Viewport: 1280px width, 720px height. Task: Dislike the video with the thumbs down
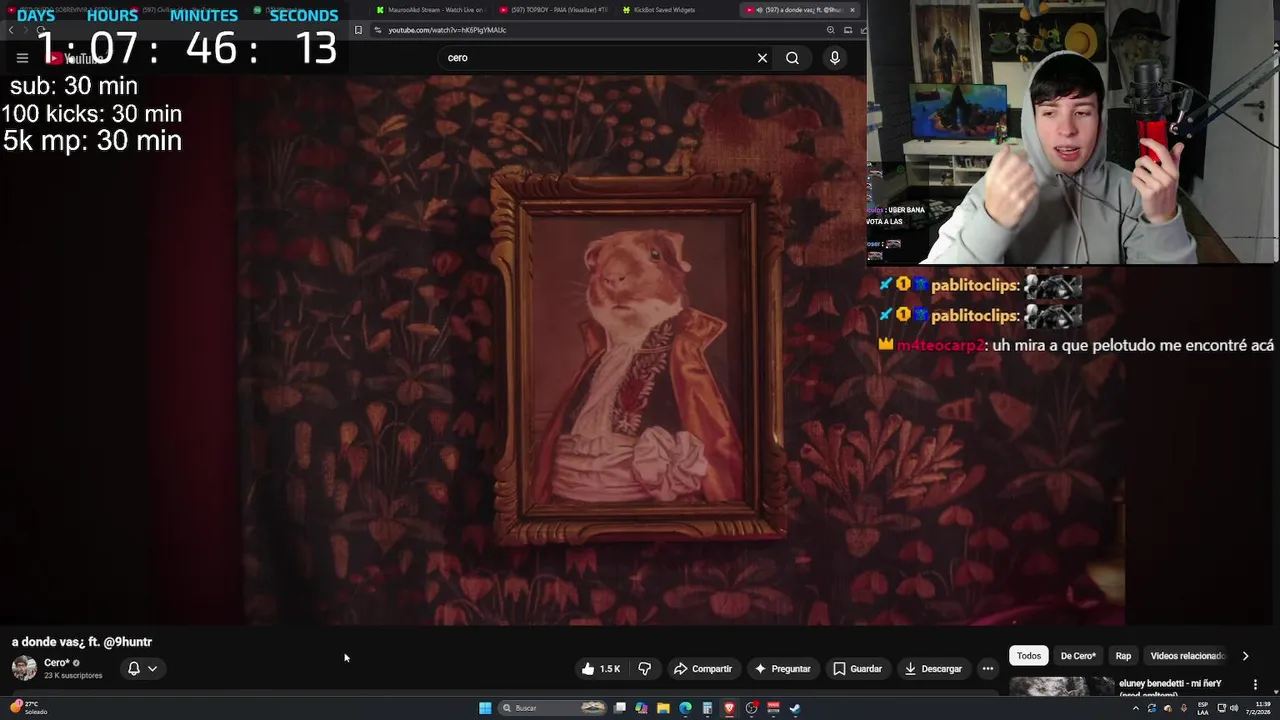645,669
